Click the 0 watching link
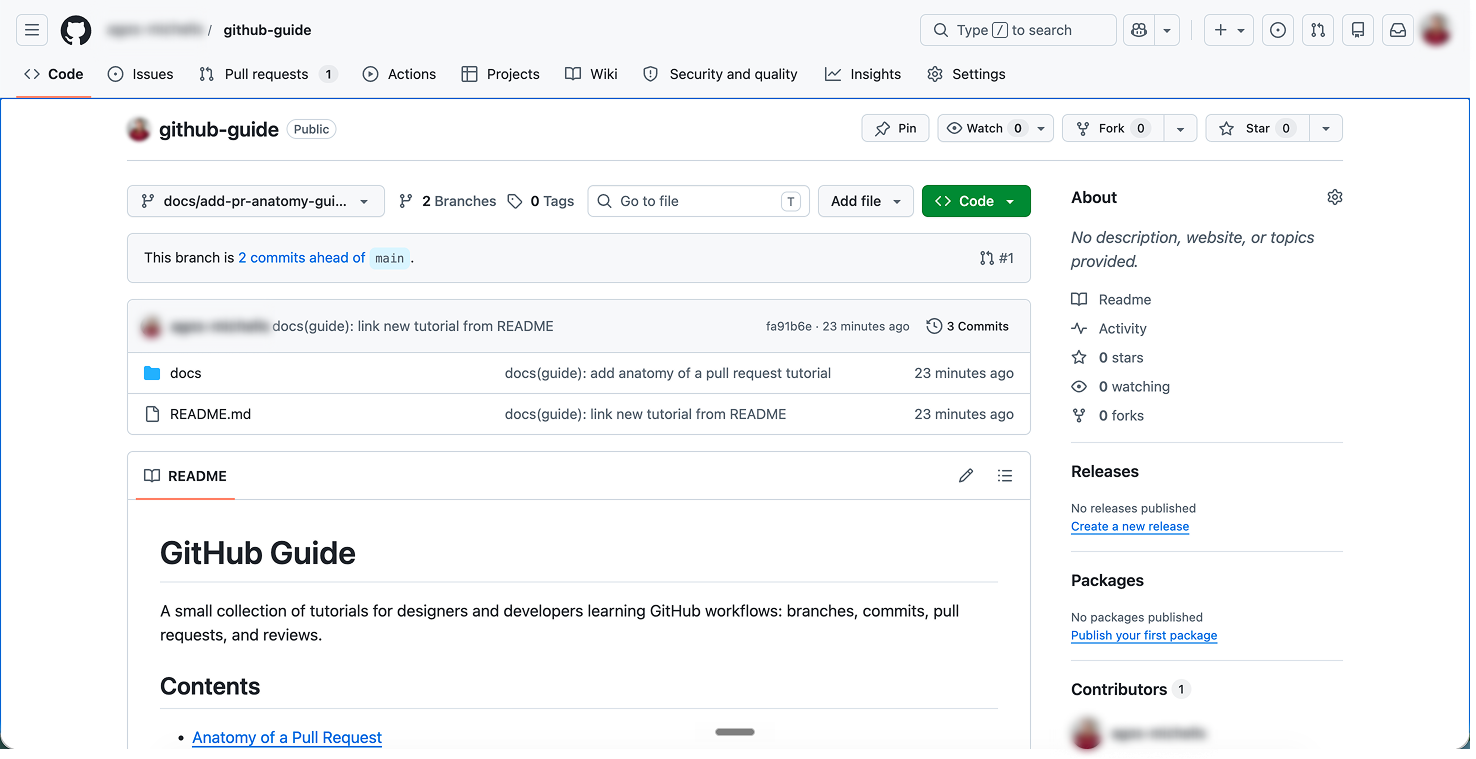Image resolution: width=1476 pixels, height=759 pixels. click(x=1120, y=386)
